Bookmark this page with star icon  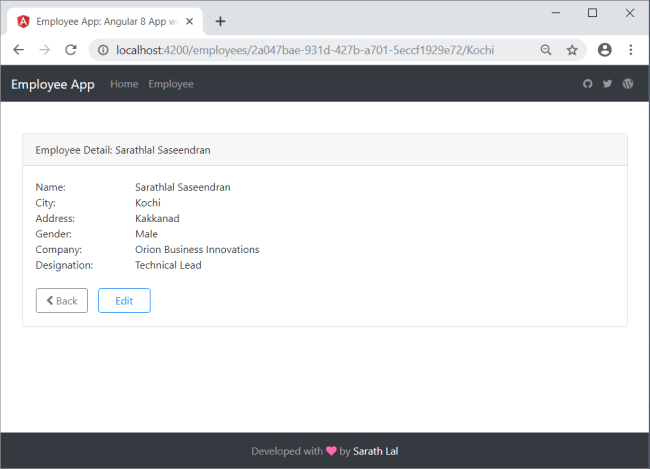[572, 50]
